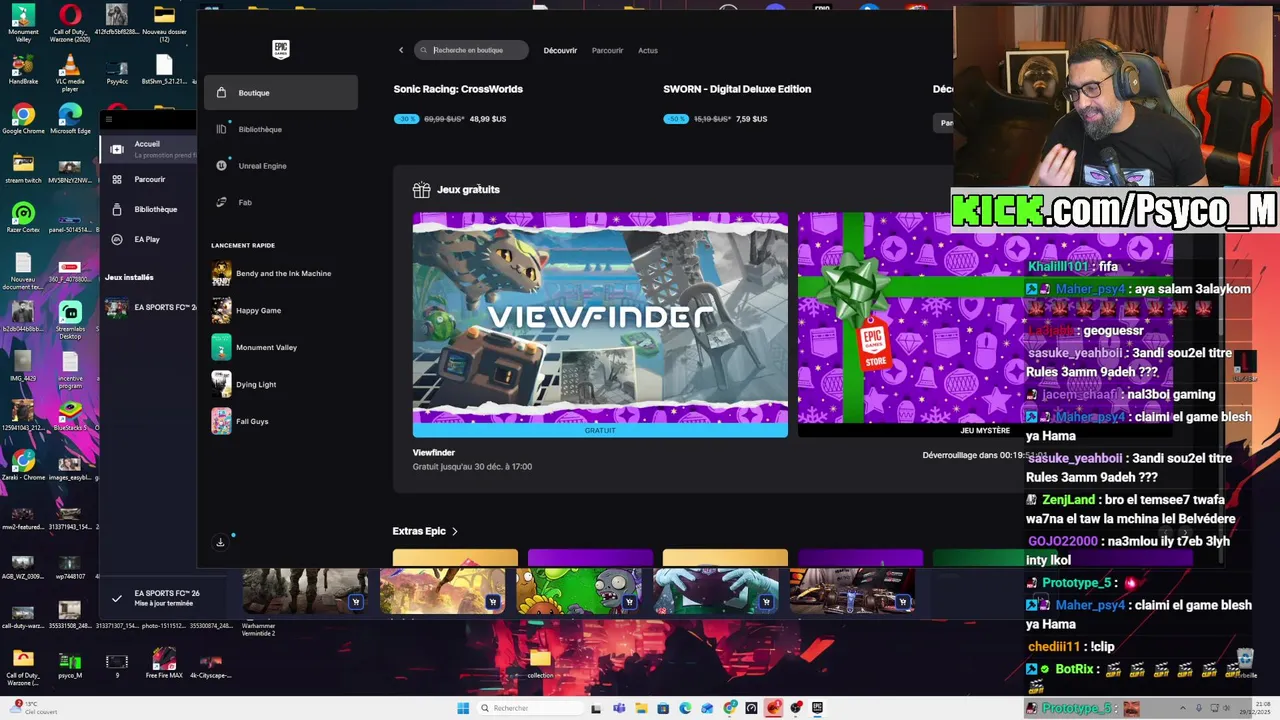1280x720 pixels.
Task: Open Parcourir in the EA app sidebar
Action: click(x=148, y=179)
